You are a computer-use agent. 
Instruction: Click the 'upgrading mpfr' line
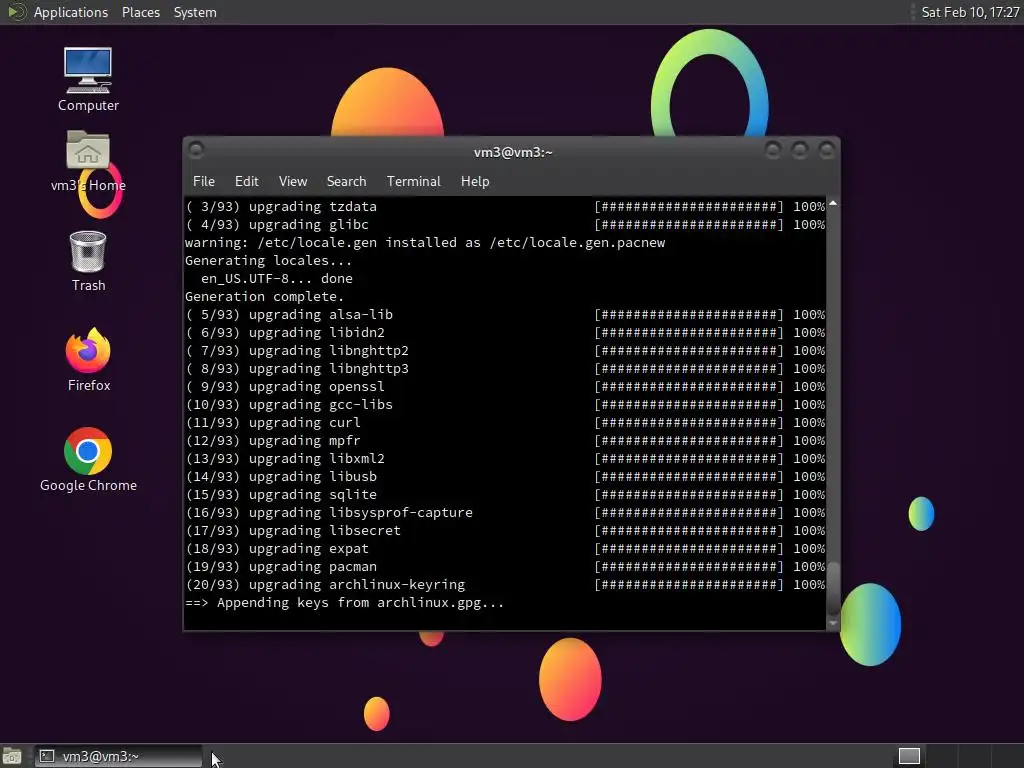pyautogui.click(x=505, y=441)
